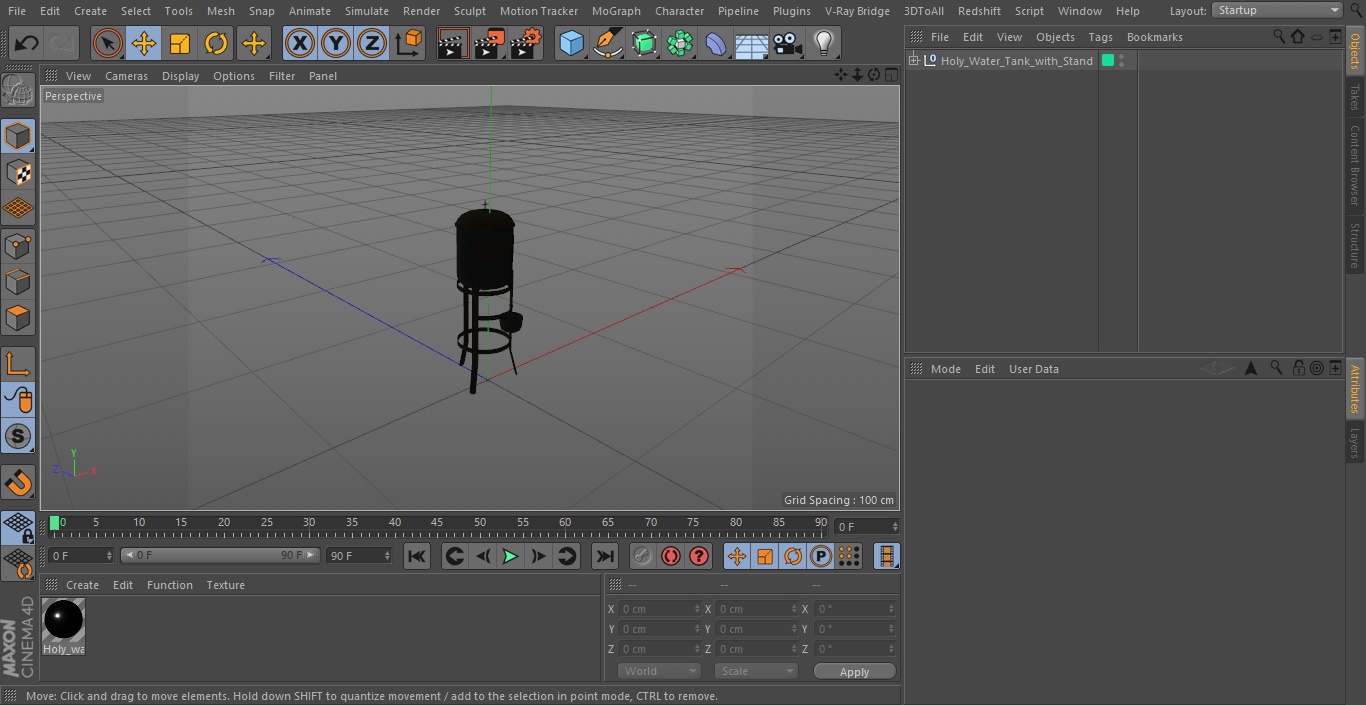Switch to Model mode
The image size is (1366, 705).
pyautogui.click(x=18, y=136)
